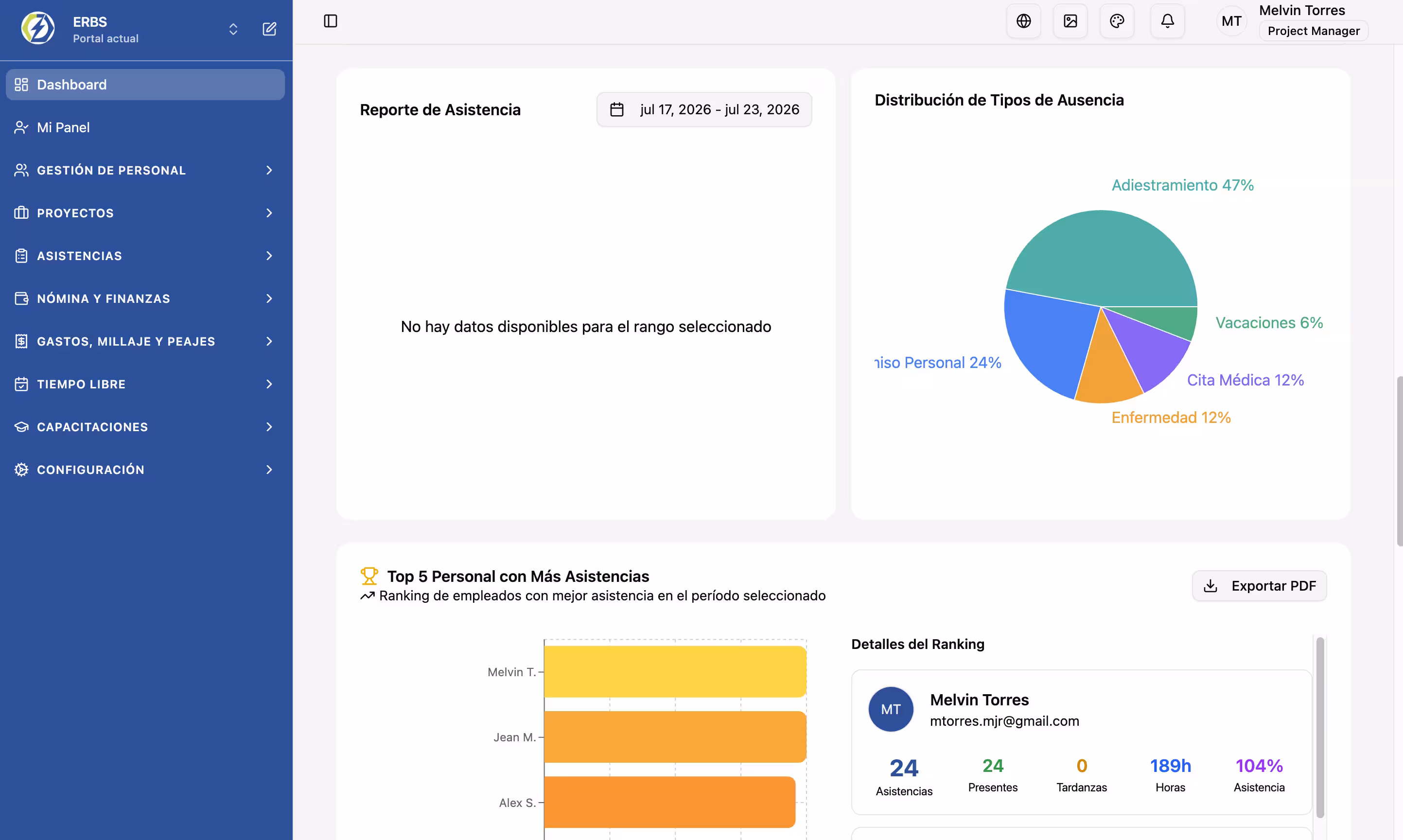The image size is (1403, 840).
Task: Open Mi Panel in the sidebar
Action: pyautogui.click(x=145, y=127)
